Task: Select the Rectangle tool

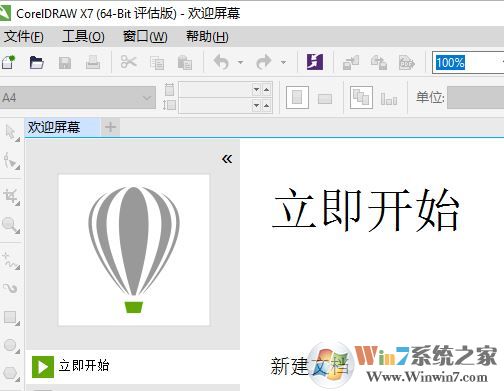Action: tap(11, 318)
